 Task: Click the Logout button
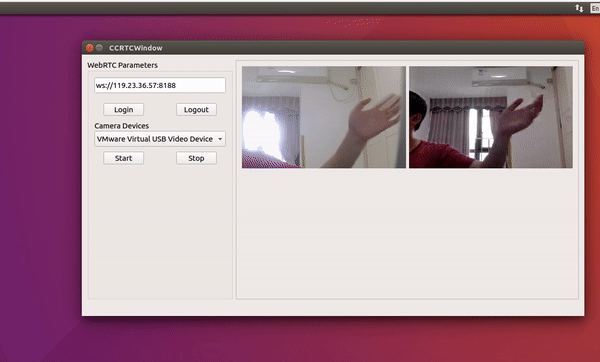pos(196,109)
